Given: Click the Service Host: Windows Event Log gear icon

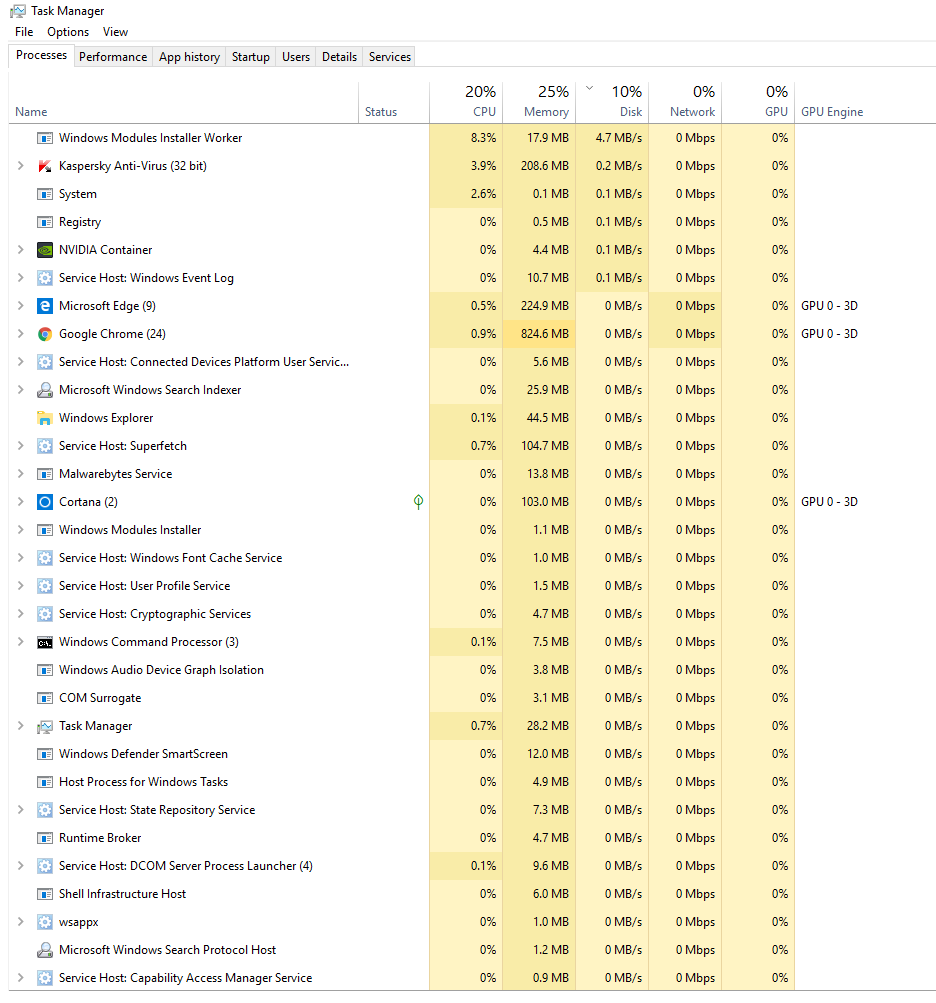Looking at the screenshot, I should [x=45, y=278].
